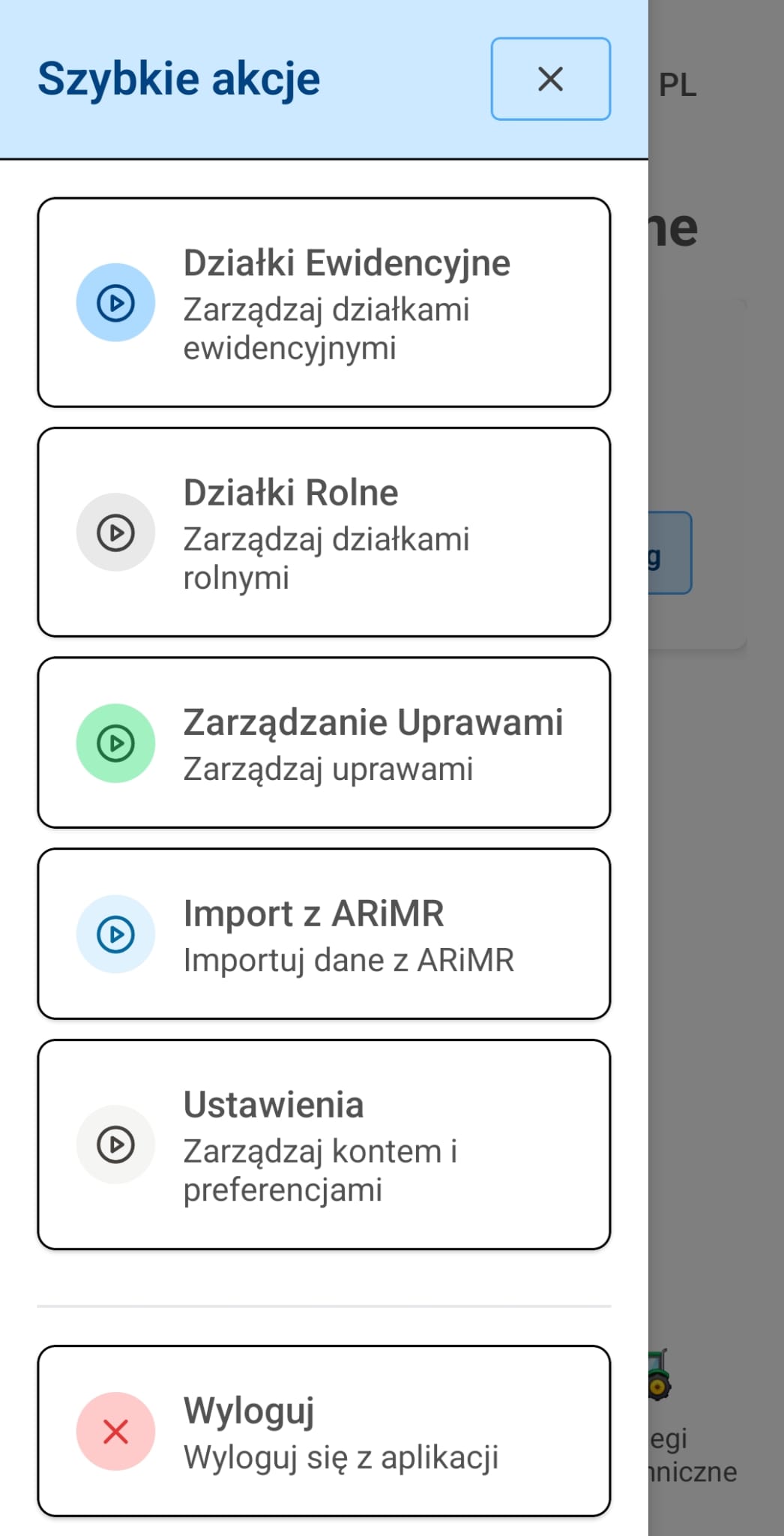This screenshot has height=1536, width=784.
Task: Select the Działki Rolne card
Action: point(324,531)
